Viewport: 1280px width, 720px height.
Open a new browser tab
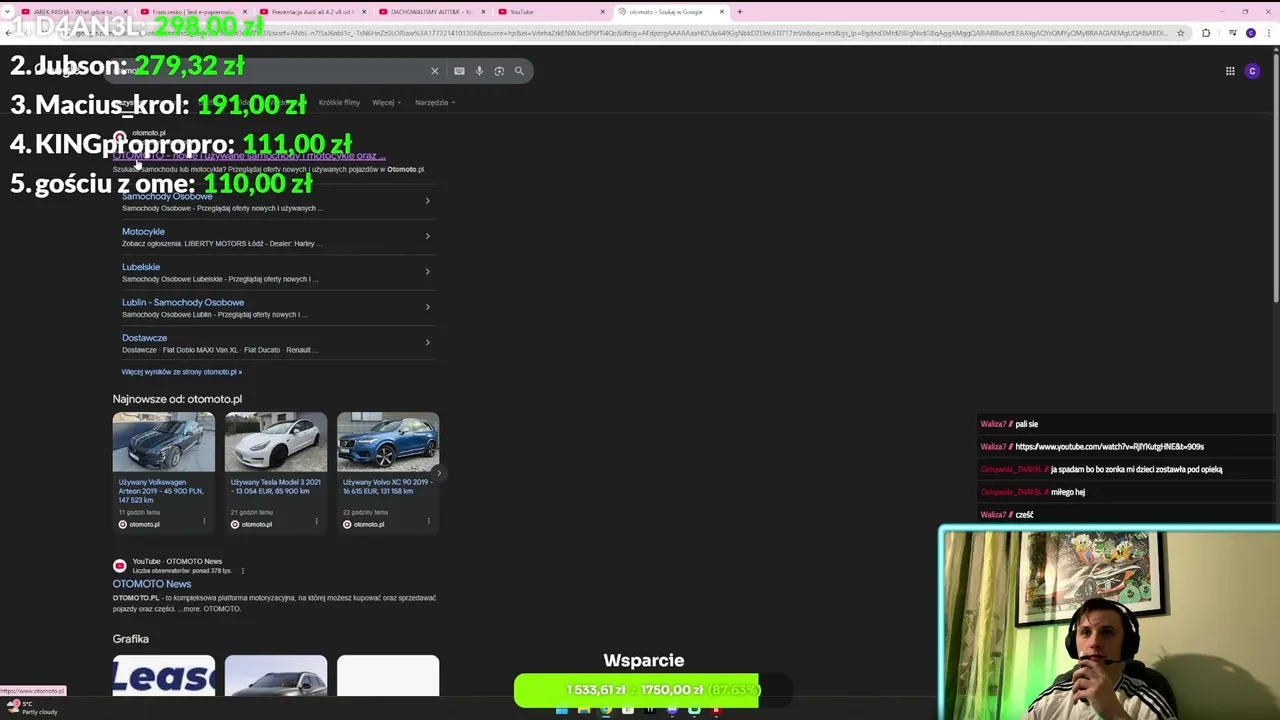coord(739,12)
